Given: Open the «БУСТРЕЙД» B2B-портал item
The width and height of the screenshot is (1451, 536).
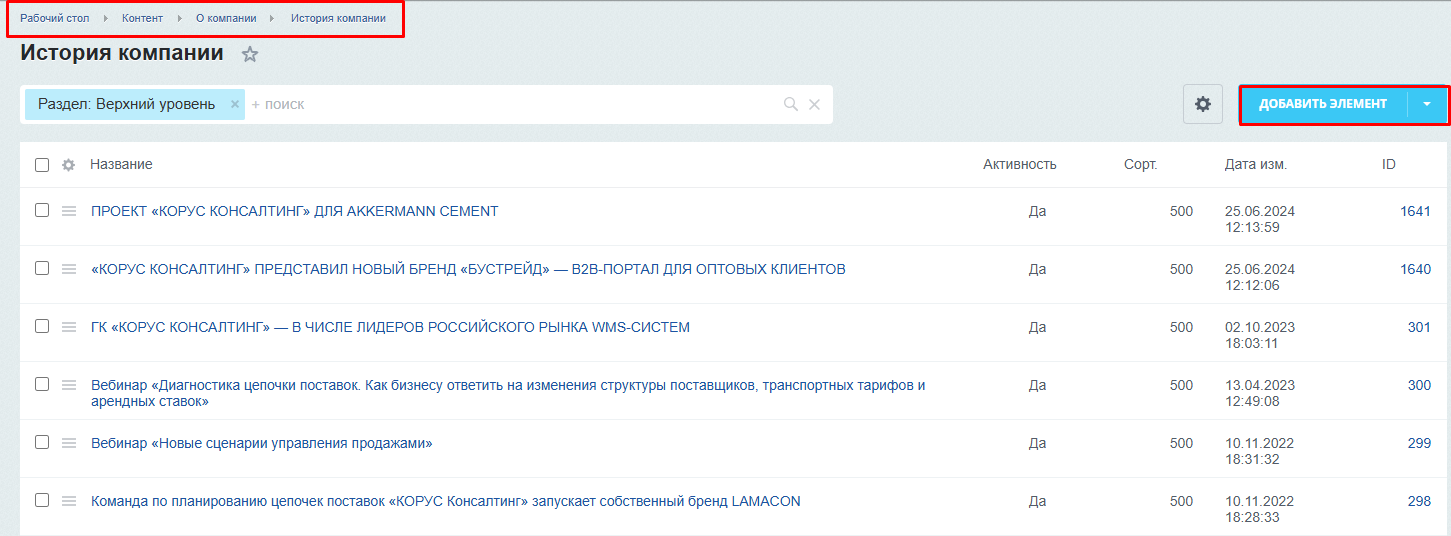Looking at the screenshot, I should (468, 269).
